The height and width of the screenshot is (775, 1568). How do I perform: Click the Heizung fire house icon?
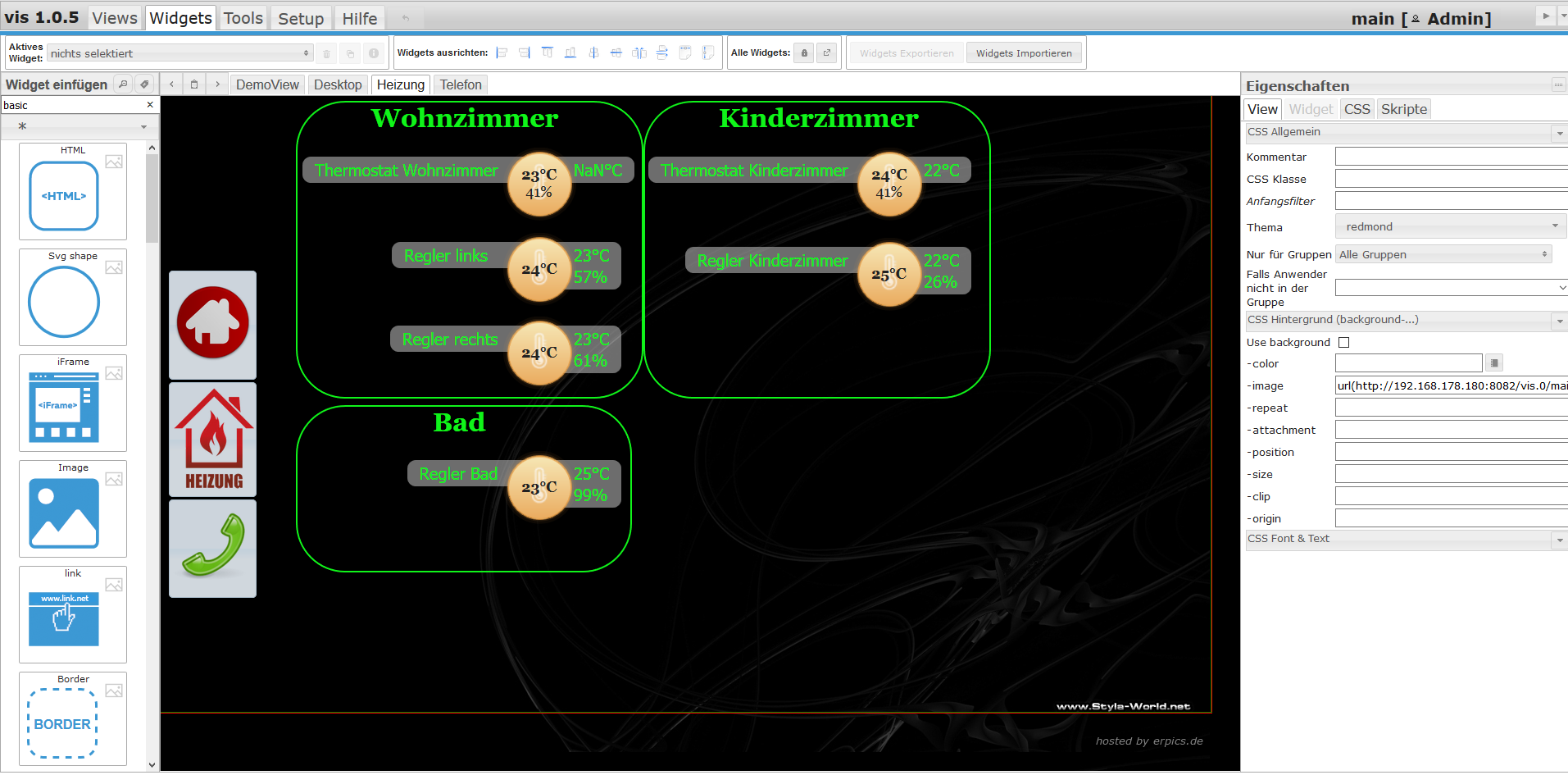[212, 440]
